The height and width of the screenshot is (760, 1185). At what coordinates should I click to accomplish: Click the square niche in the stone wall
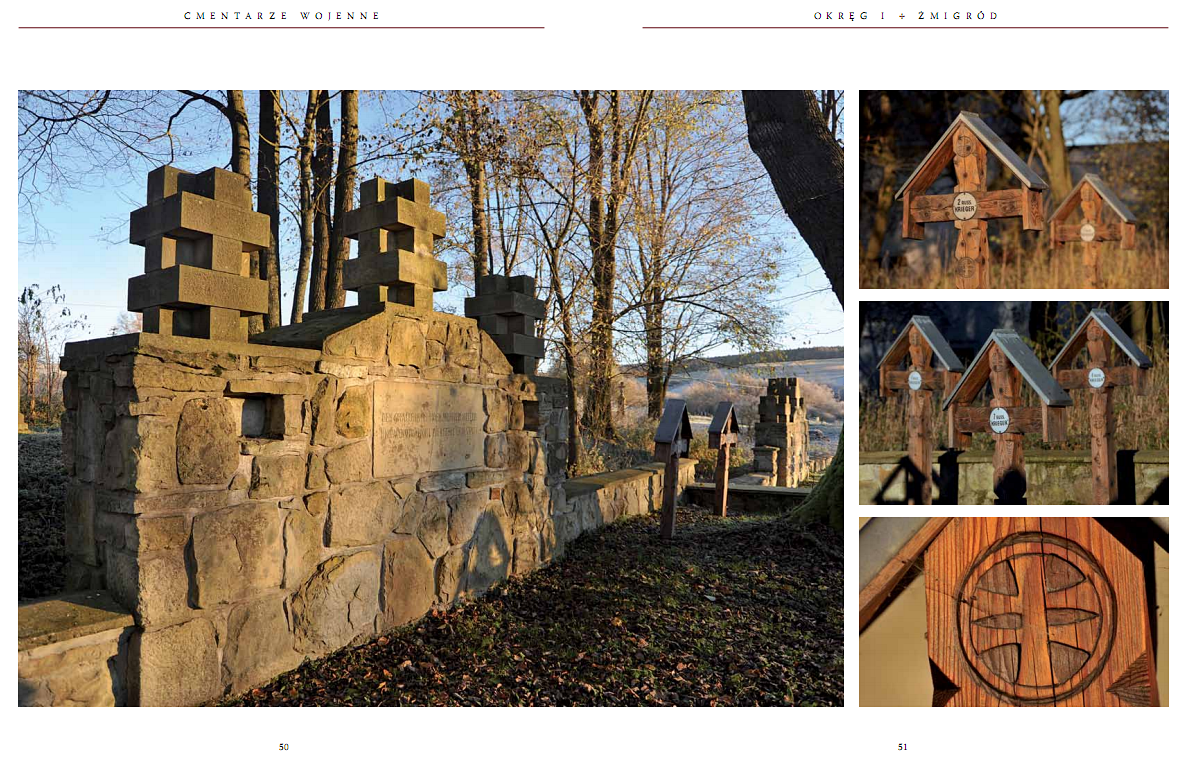pyautogui.click(x=259, y=416)
